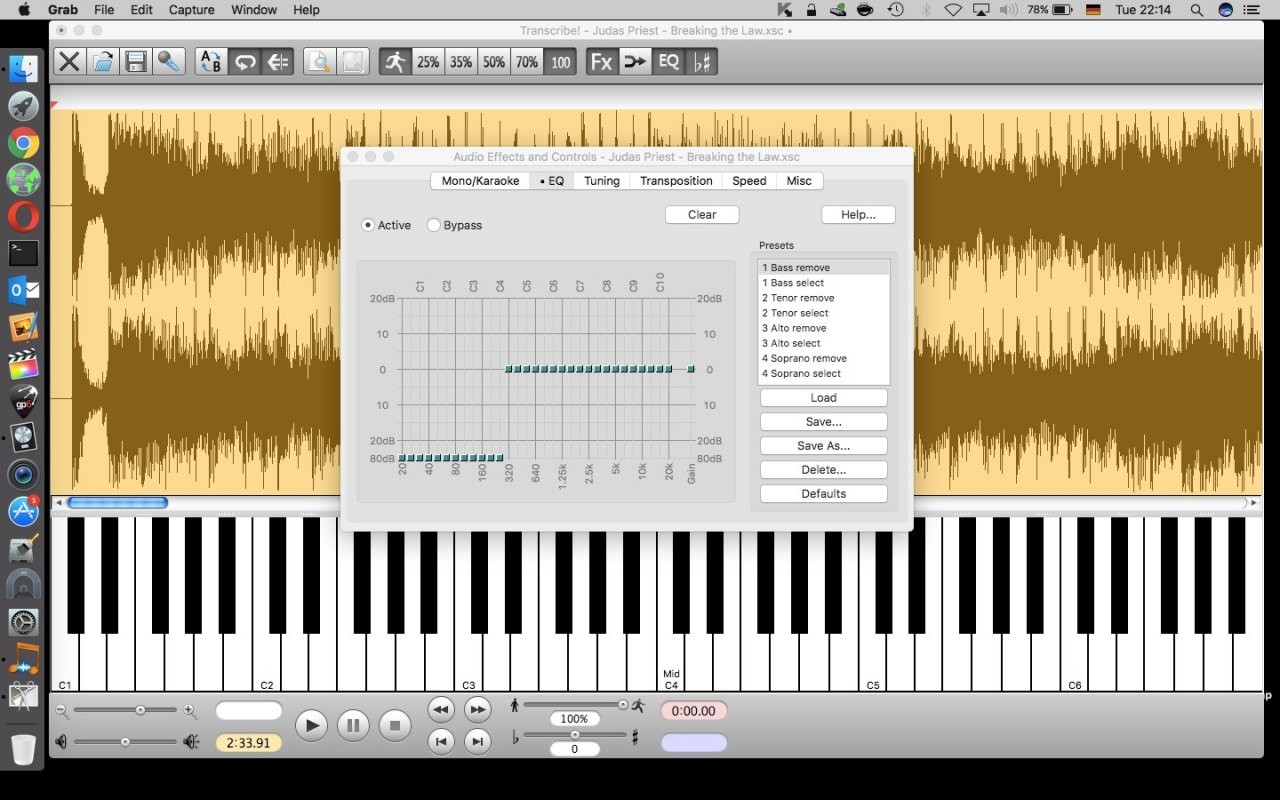Select the Bypass radio button
The image size is (1280, 800).
(x=434, y=225)
